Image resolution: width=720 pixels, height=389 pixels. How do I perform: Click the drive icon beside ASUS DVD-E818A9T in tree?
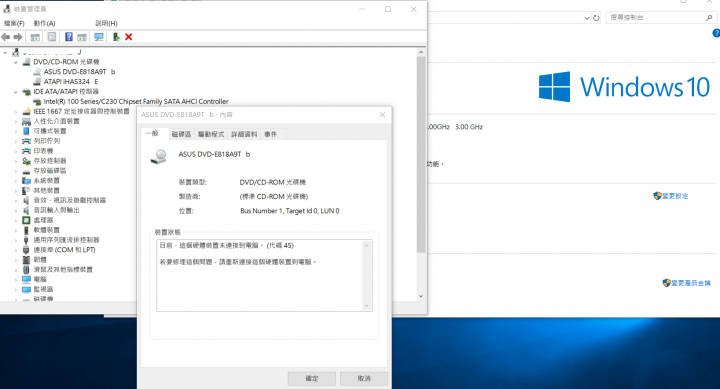(x=37, y=72)
